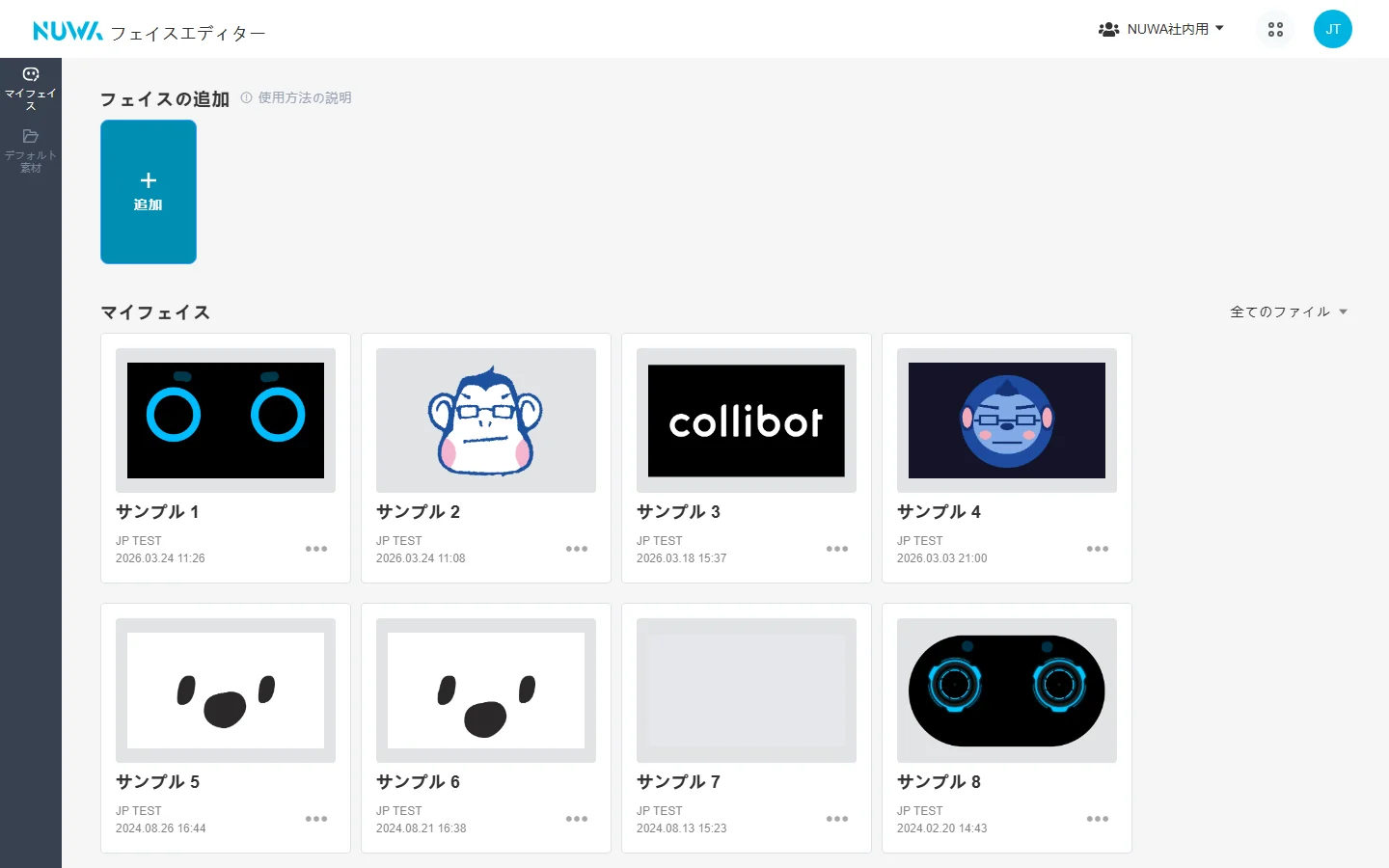Screen dimensions: 1389x868
Task: Click the サンプル 5 title text
Action: click(x=157, y=782)
